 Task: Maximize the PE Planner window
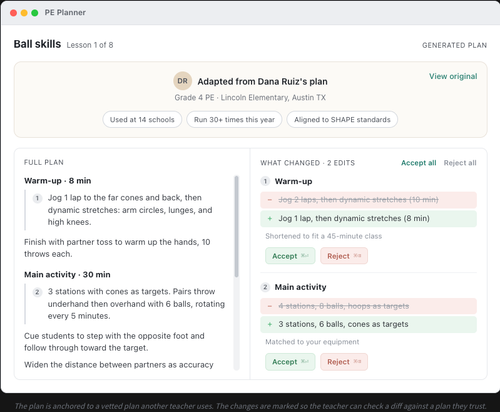click(x=35, y=13)
